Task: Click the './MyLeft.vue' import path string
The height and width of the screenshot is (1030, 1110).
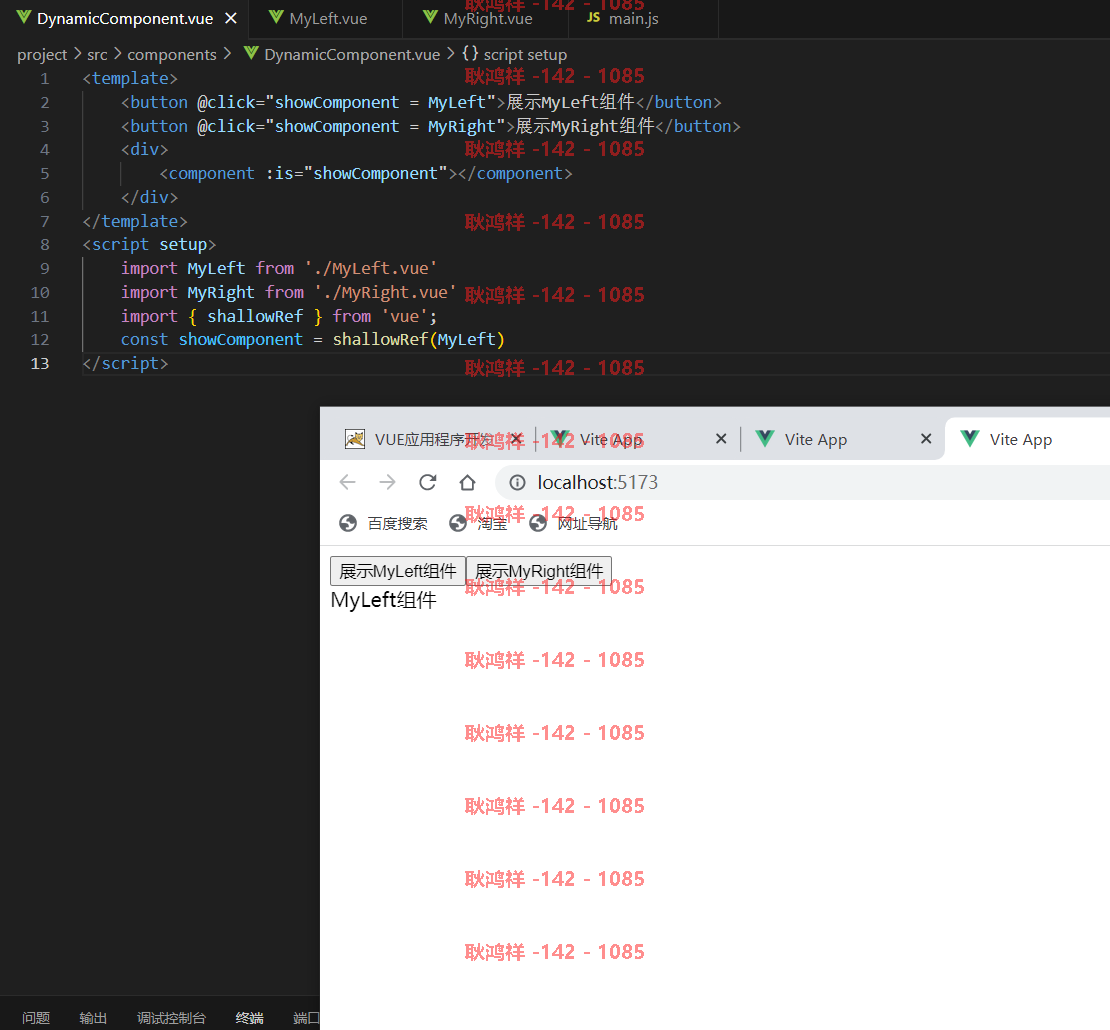Action: (371, 268)
